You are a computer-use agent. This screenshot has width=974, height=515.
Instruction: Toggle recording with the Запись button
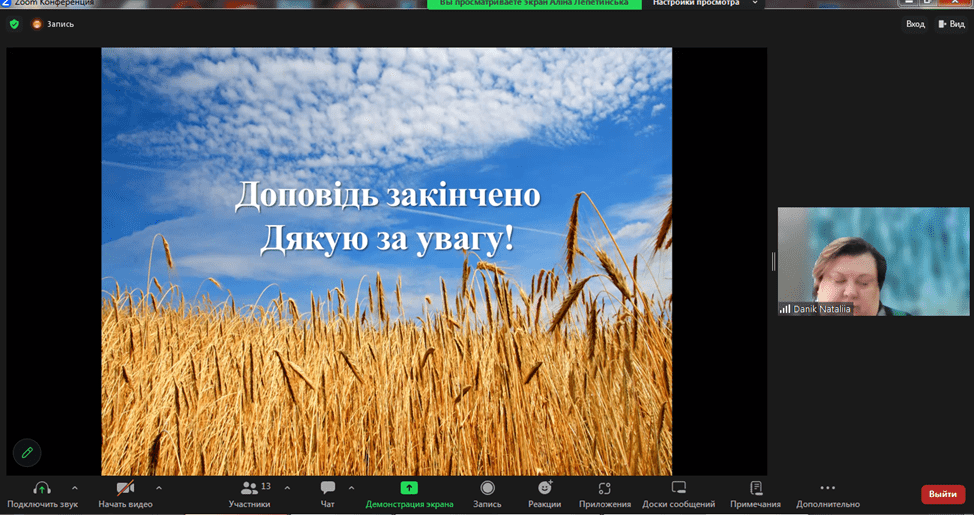coord(487,488)
